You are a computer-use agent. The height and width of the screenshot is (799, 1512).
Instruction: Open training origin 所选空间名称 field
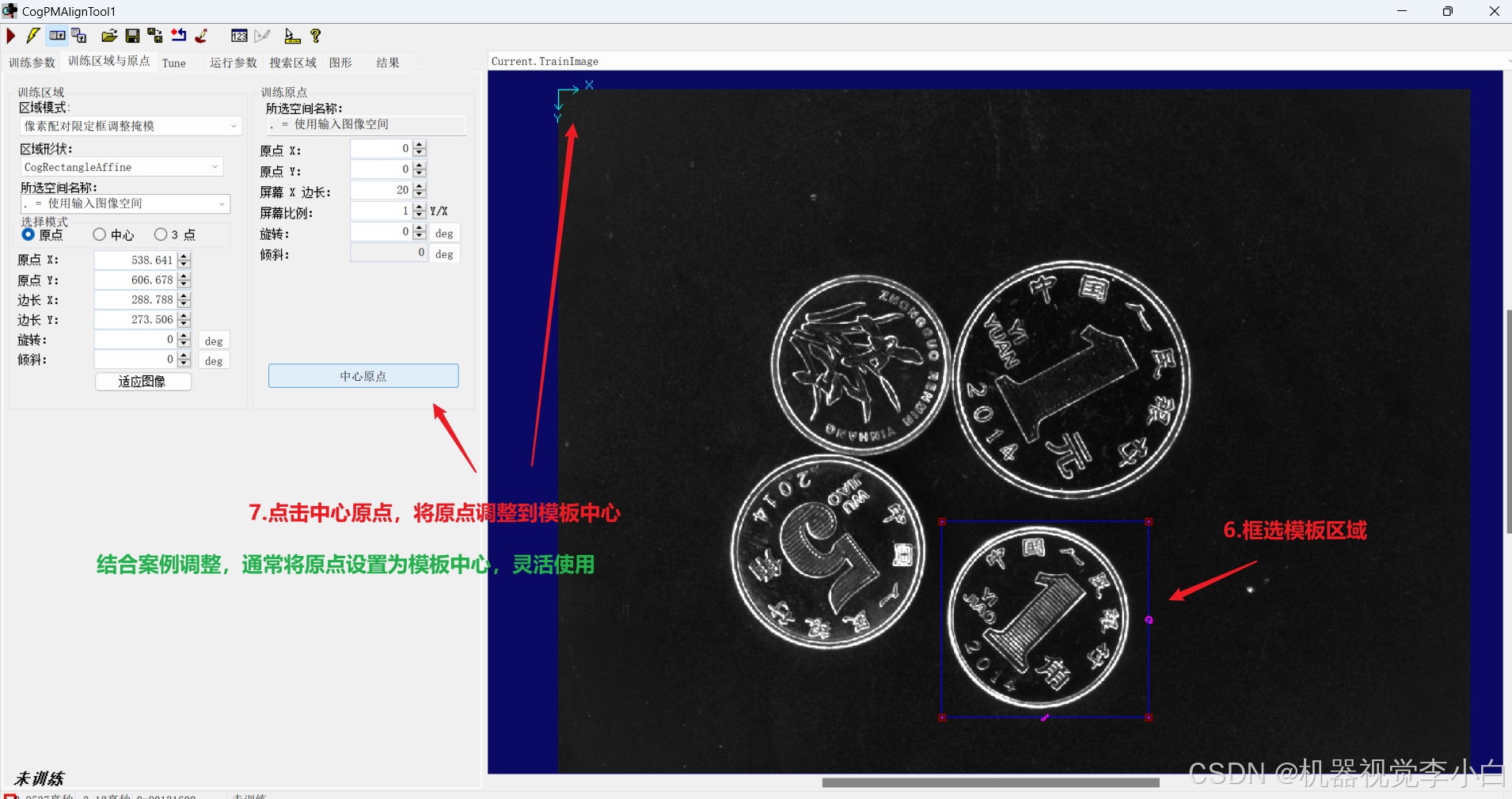point(367,124)
